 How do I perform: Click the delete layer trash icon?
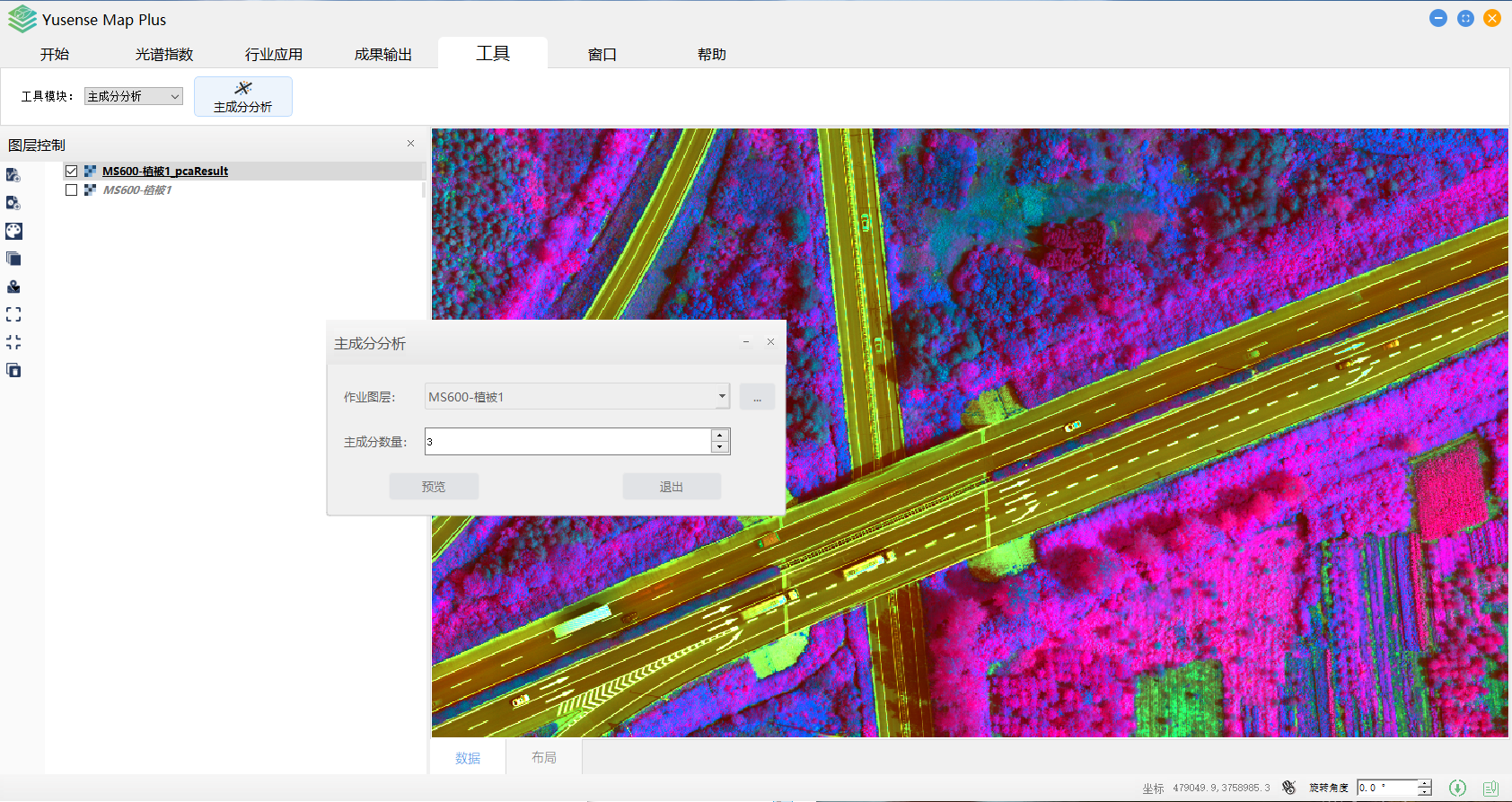point(13,370)
